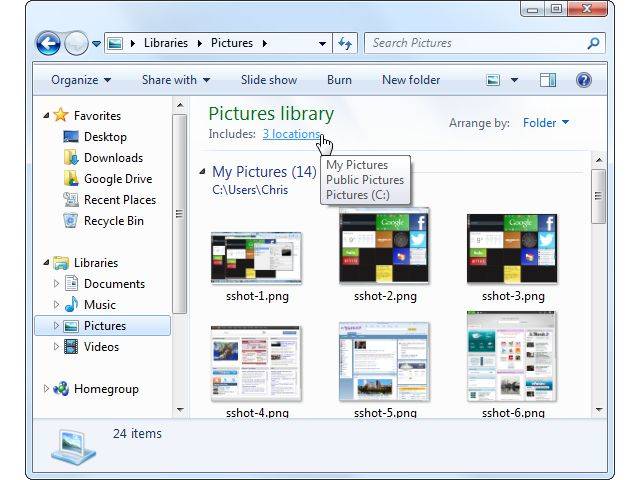
Task: Click navigation pane scroll up arrow
Action: click(x=180, y=105)
